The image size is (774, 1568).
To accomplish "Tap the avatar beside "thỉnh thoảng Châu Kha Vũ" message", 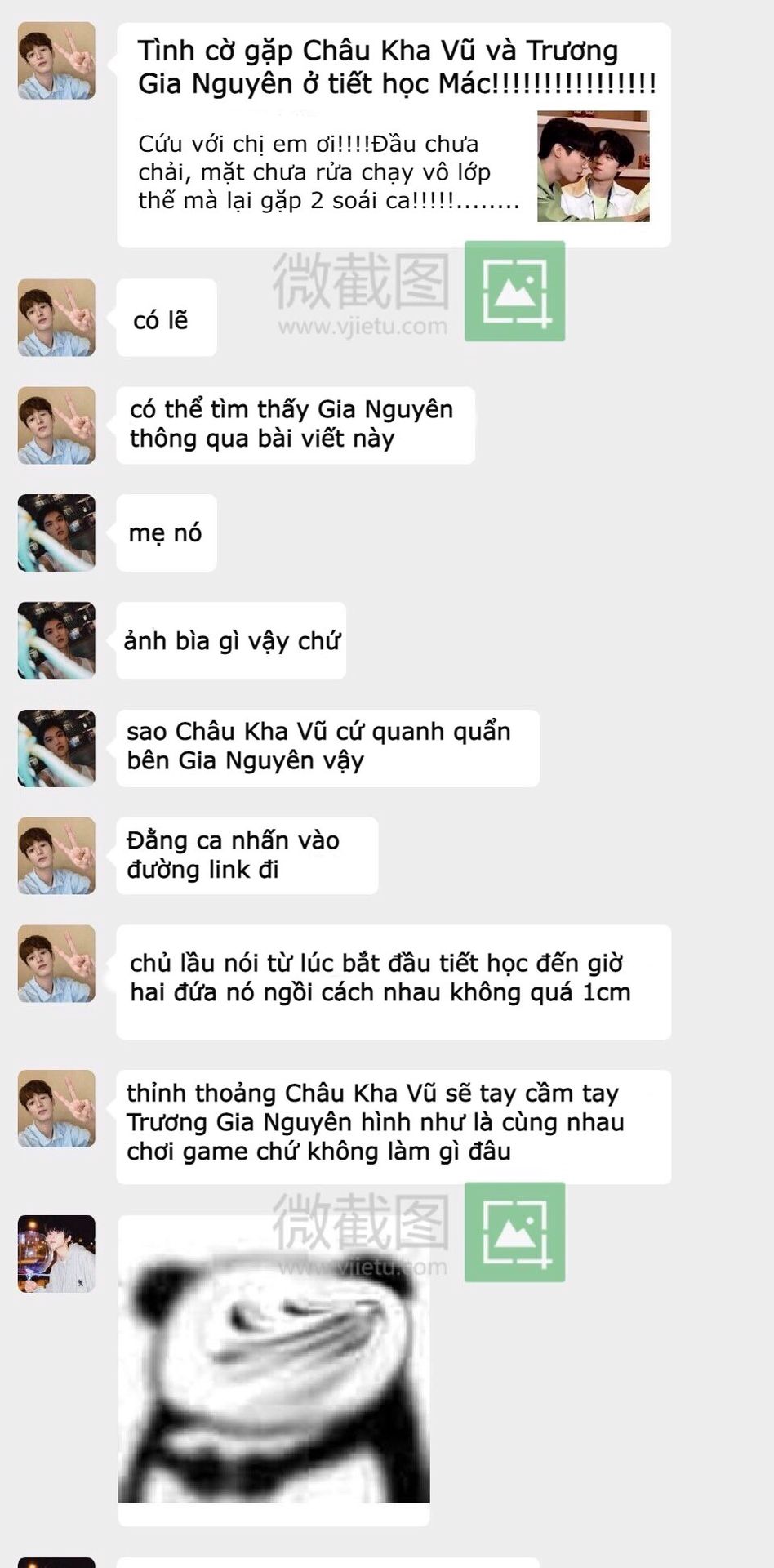I will pyautogui.click(x=56, y=1108).
